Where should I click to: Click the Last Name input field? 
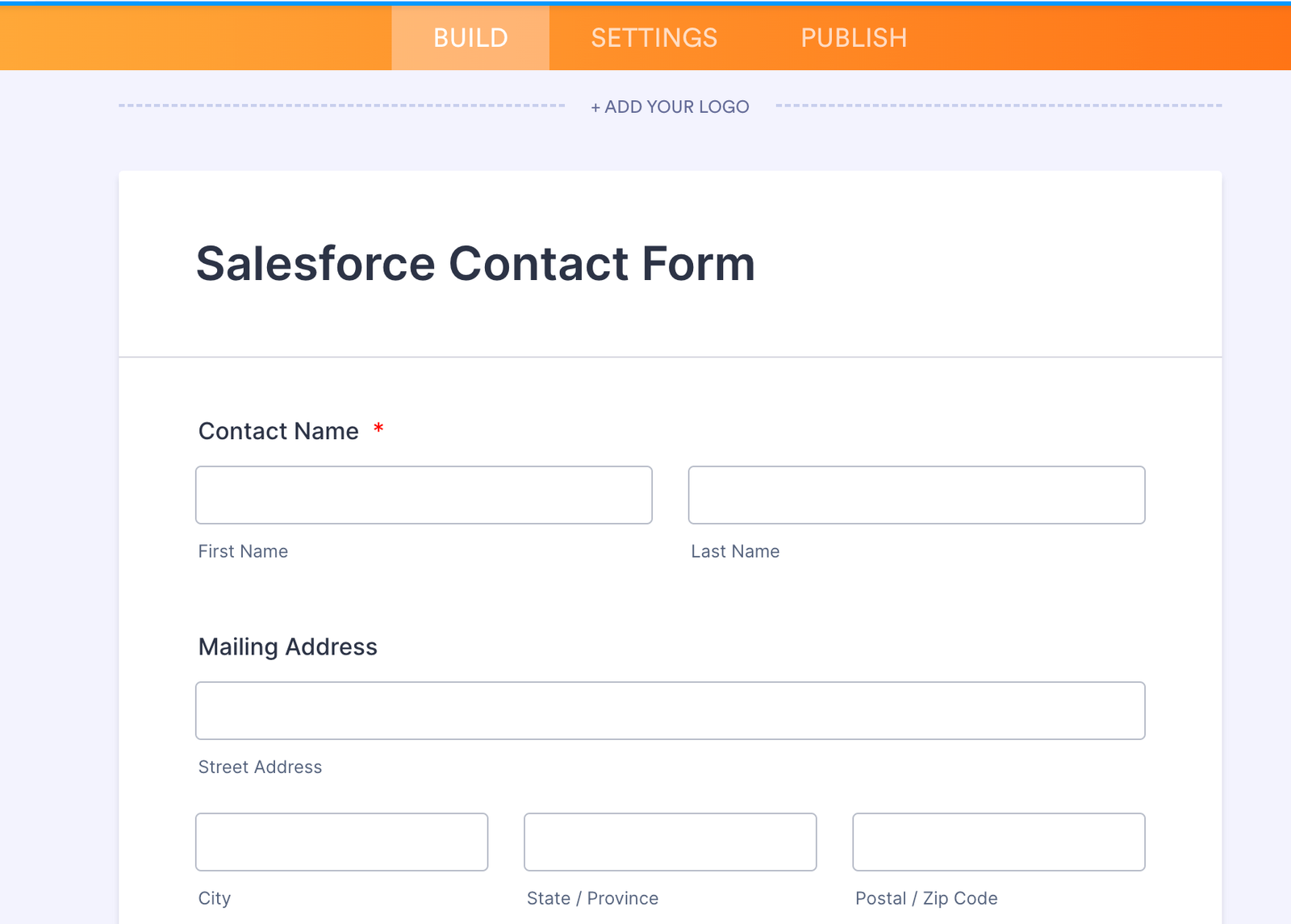(x=917, y=495)
